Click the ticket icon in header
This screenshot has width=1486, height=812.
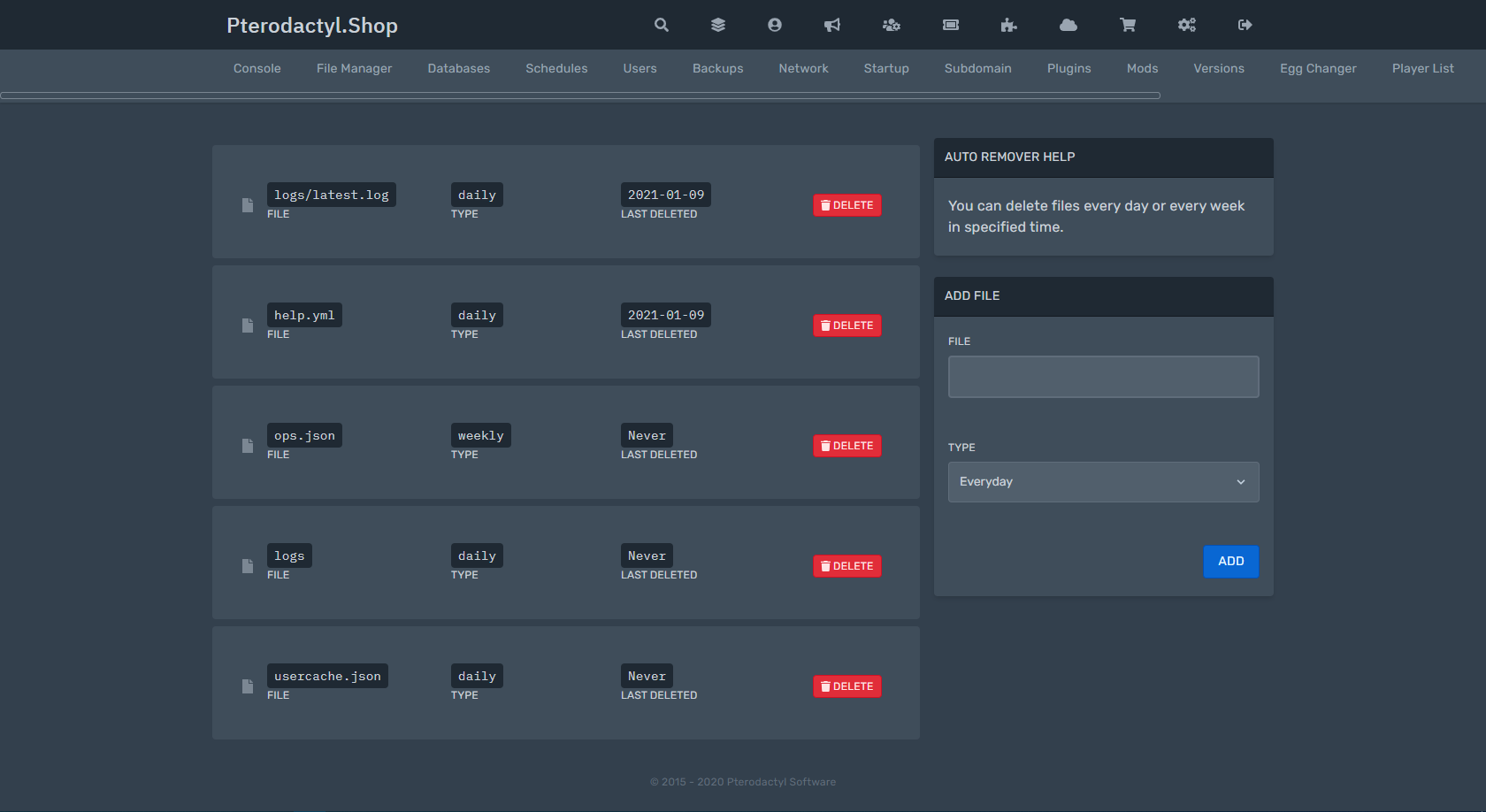(950, 25)
